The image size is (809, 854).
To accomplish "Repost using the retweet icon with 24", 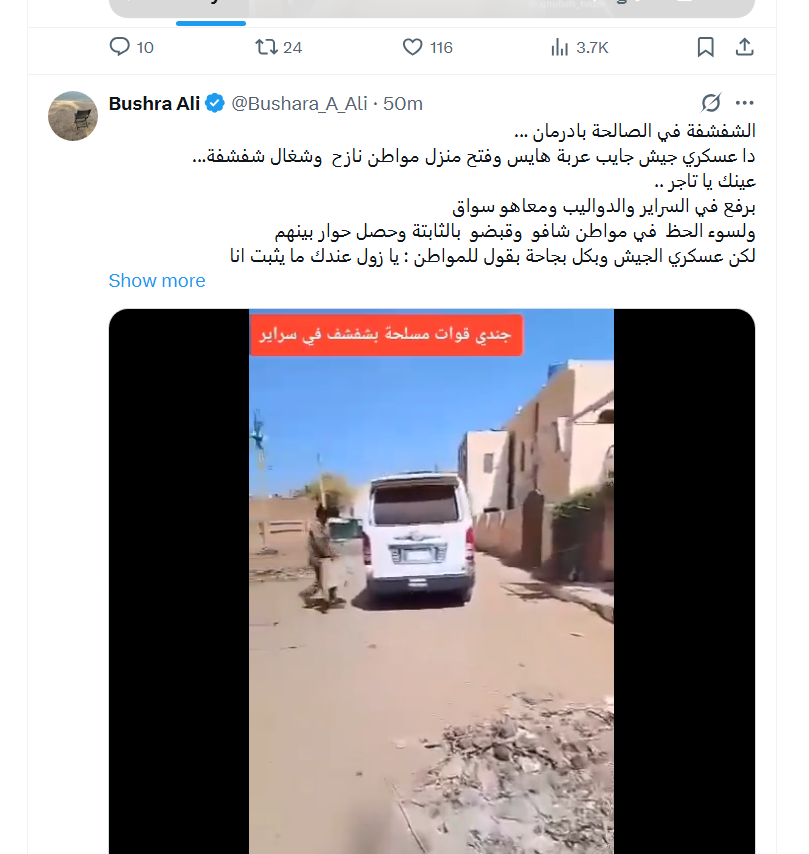I will [x=266, y=47].
